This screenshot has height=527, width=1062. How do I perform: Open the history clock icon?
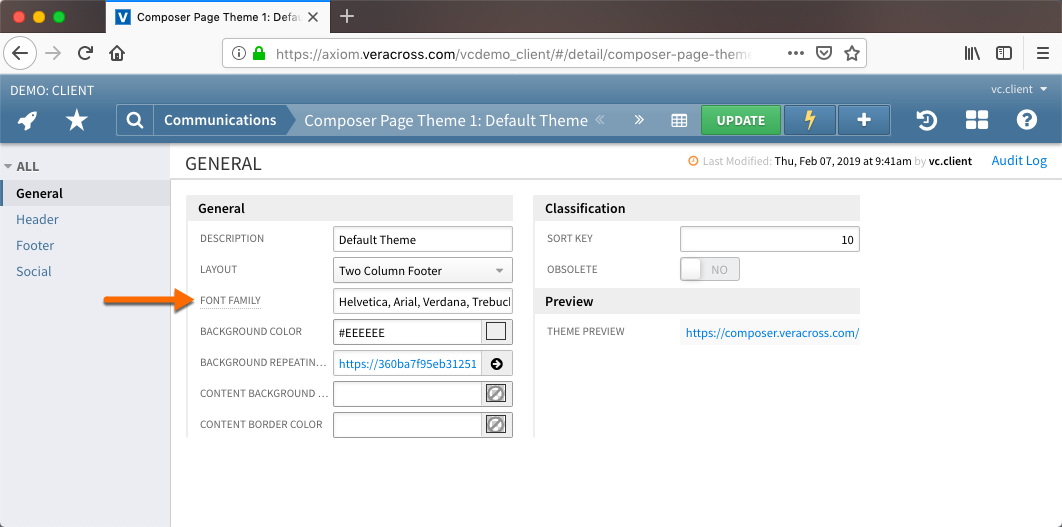[x=927, y=120]
